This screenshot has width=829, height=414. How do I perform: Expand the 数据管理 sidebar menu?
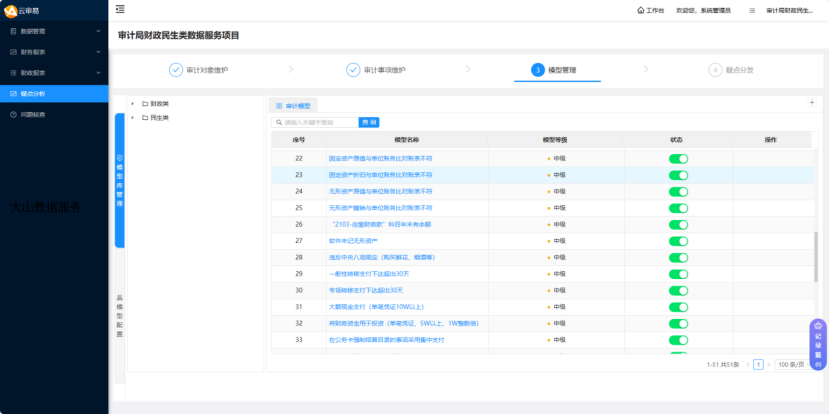(53, 31)
